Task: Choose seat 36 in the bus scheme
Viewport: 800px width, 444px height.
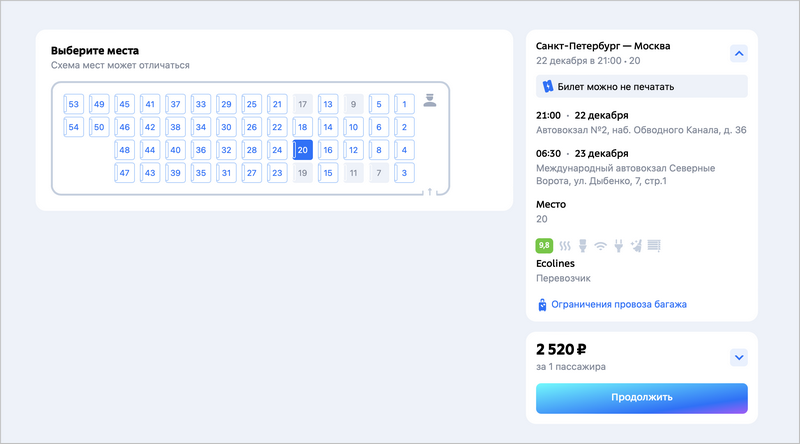Action: pyautogui.click(x=201, y=150)
